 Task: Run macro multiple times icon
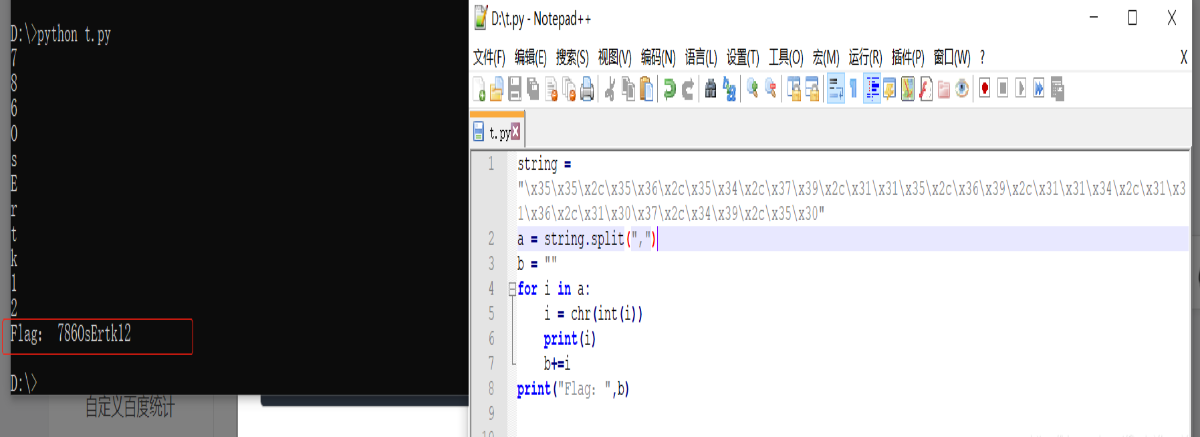coord(1039,89)
